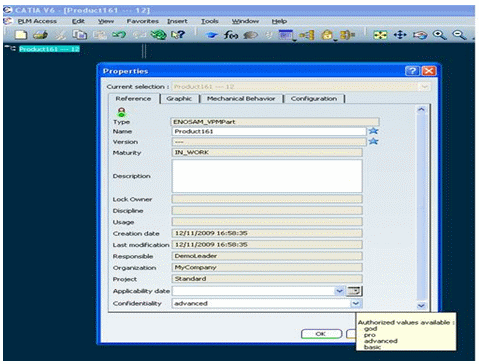The image size is (479, 364).
Task: Click the Creation date value field
Action: point(267,233)
